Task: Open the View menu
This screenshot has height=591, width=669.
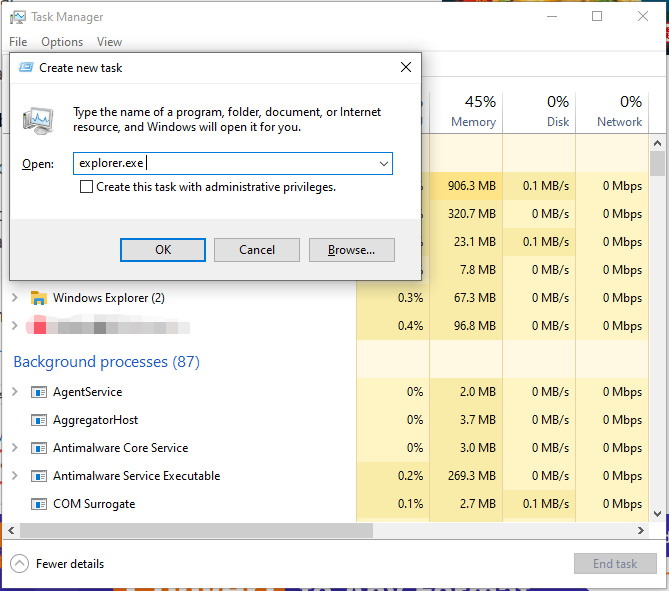Action: pyautogui.click(x=109, y=42)
